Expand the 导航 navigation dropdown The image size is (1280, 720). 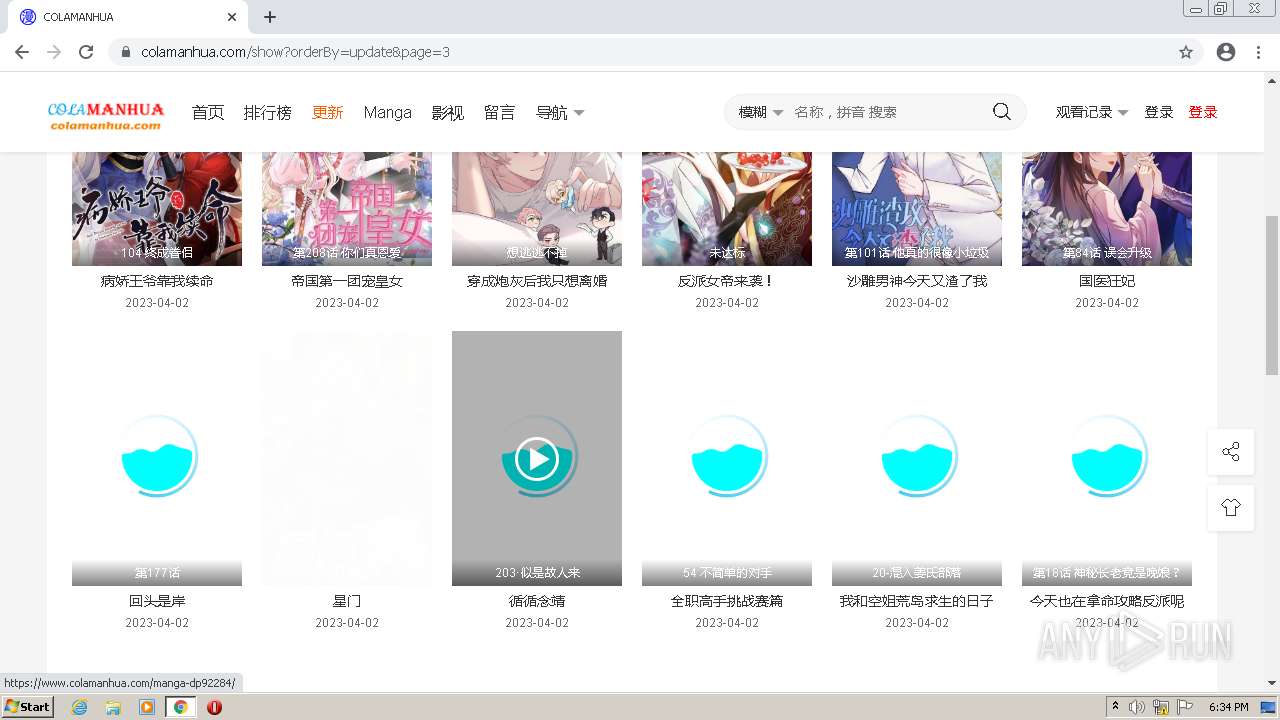click(x=560, y=113)
